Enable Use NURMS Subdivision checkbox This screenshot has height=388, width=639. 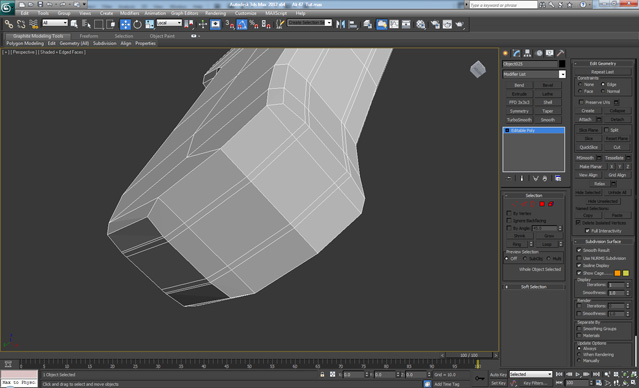click(x=579, y=258)
